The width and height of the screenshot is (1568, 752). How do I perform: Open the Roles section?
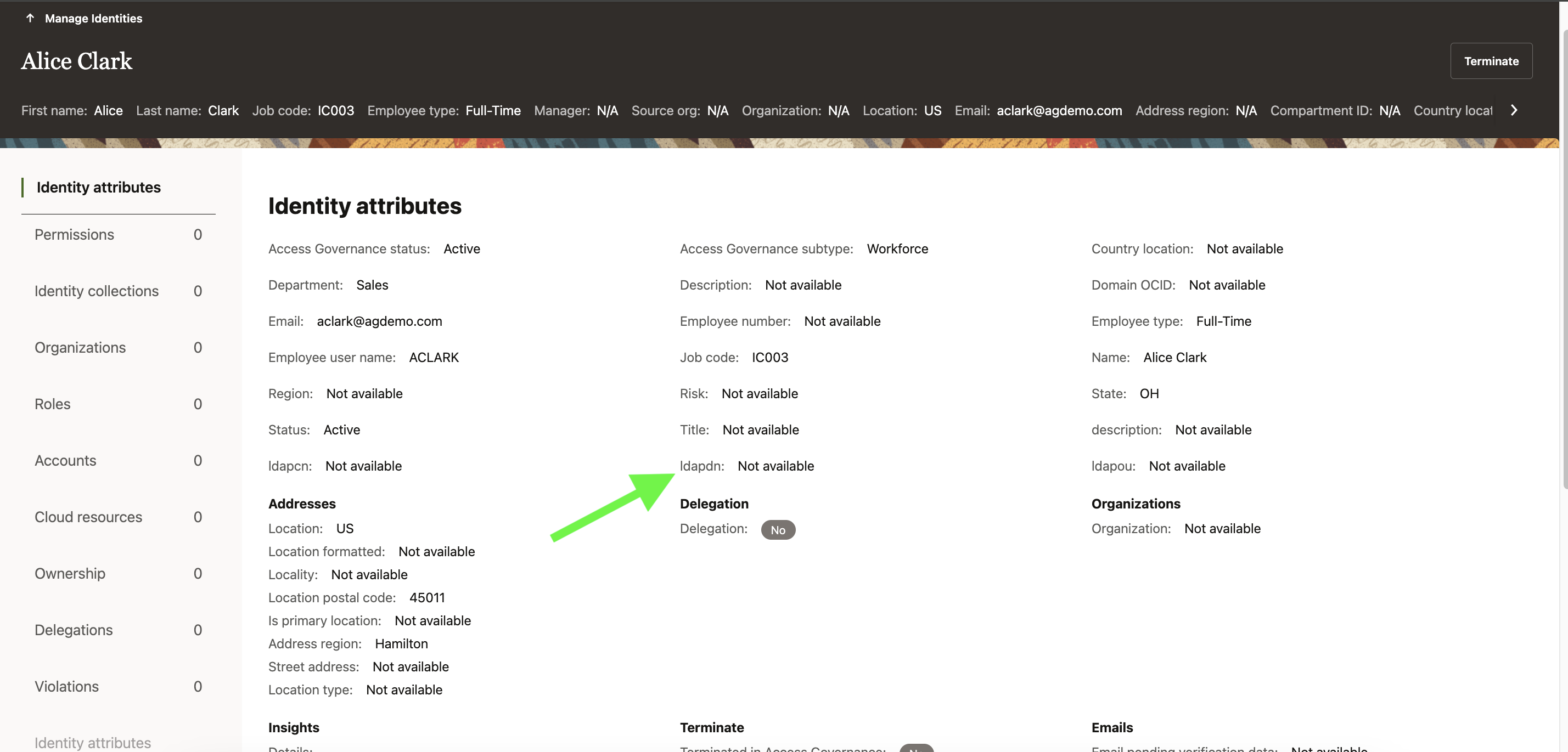(x=52, y=404)
